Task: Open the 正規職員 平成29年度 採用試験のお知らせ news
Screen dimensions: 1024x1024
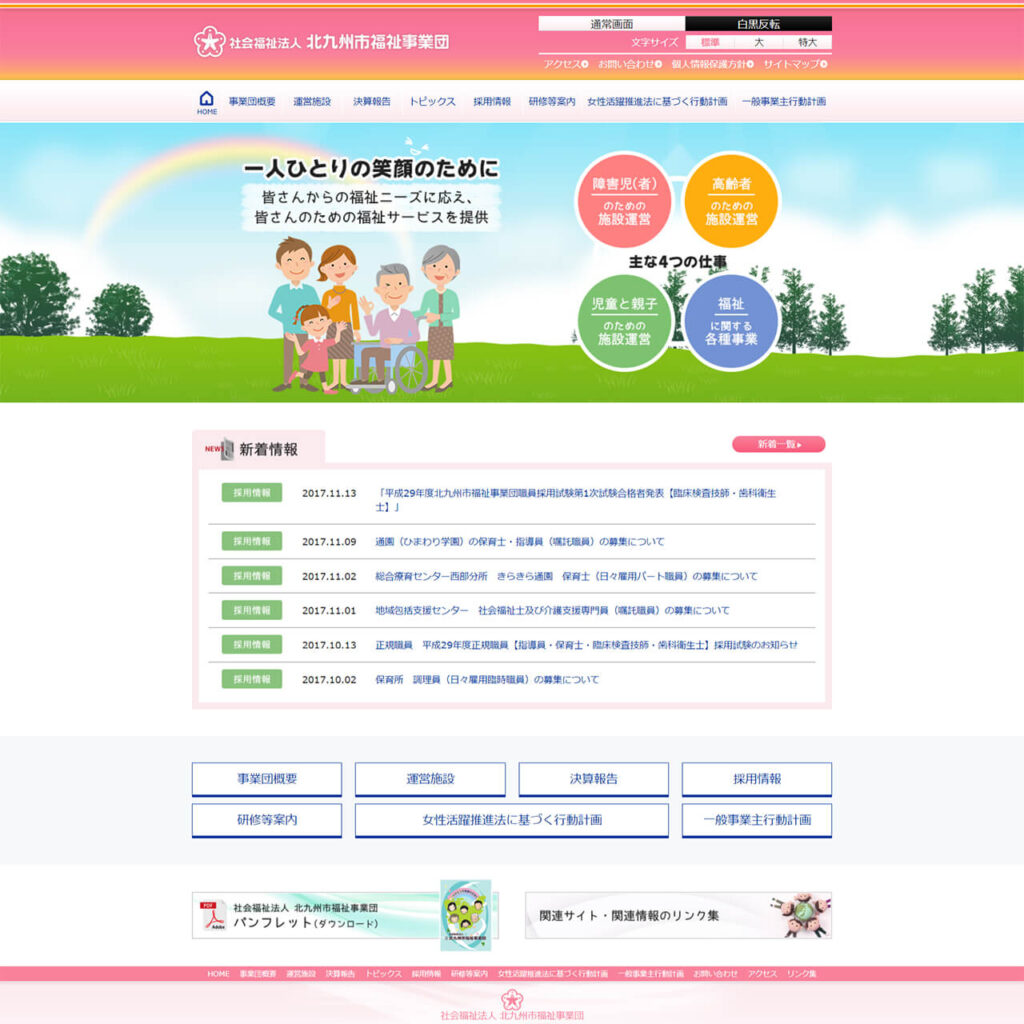Action: coord(586,645)
